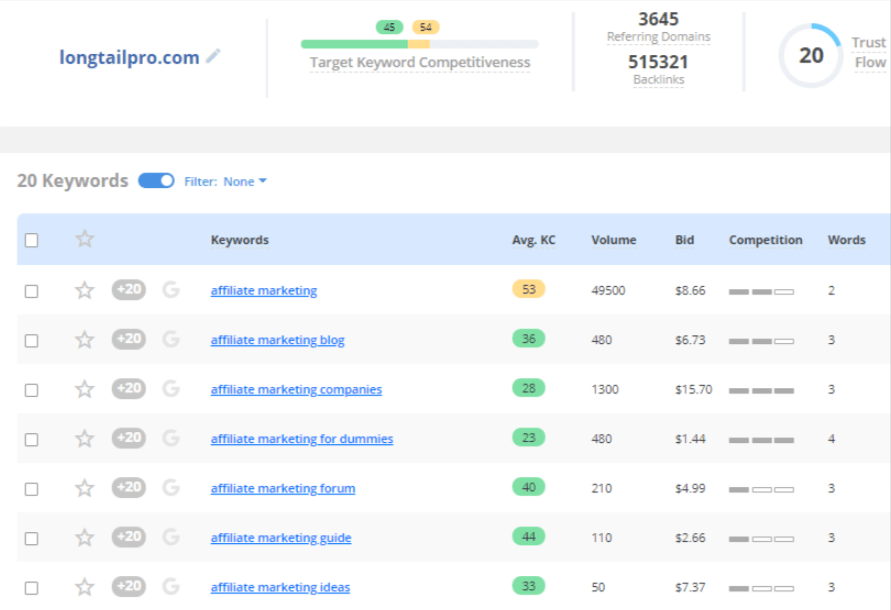
Task: Open the affiliate marketing guide link
Action: tap(281, 538)
